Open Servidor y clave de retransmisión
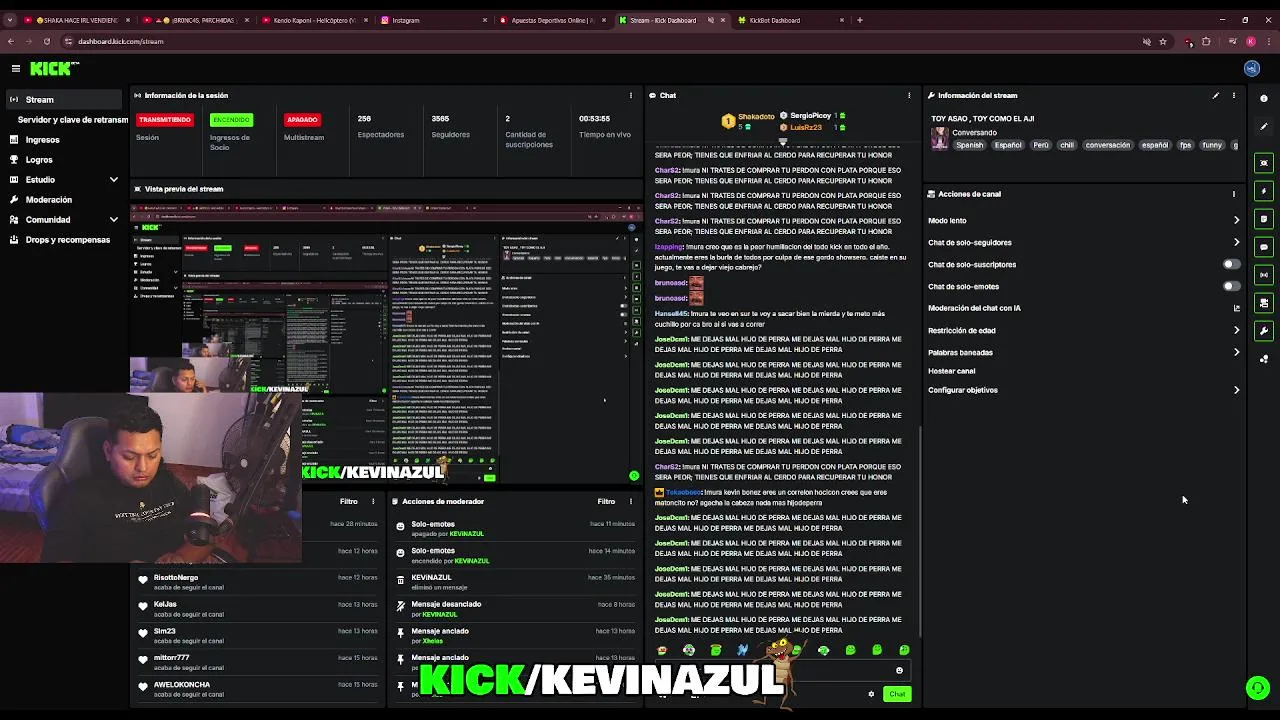 tap(72, 119)
